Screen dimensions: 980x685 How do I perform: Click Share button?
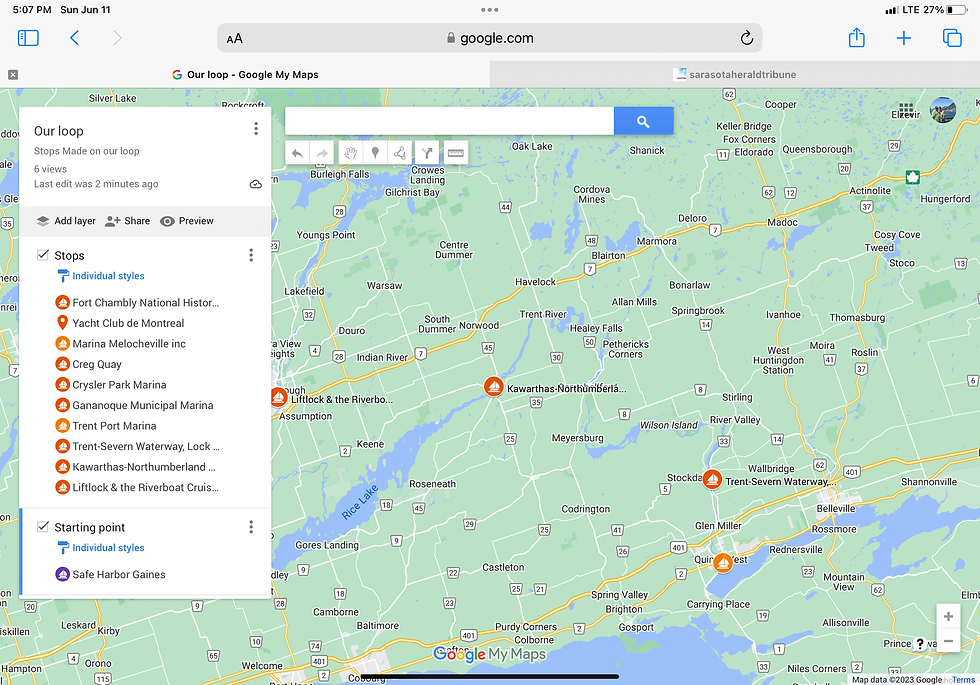click(x=128, y=221)
